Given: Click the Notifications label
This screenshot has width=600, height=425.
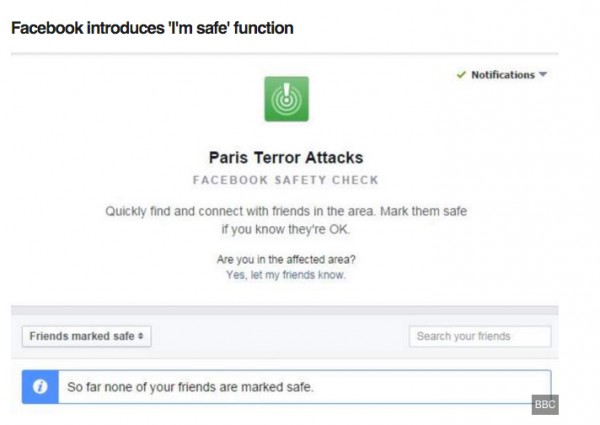Looking at the screenshot, I should (x=502, y=76).
